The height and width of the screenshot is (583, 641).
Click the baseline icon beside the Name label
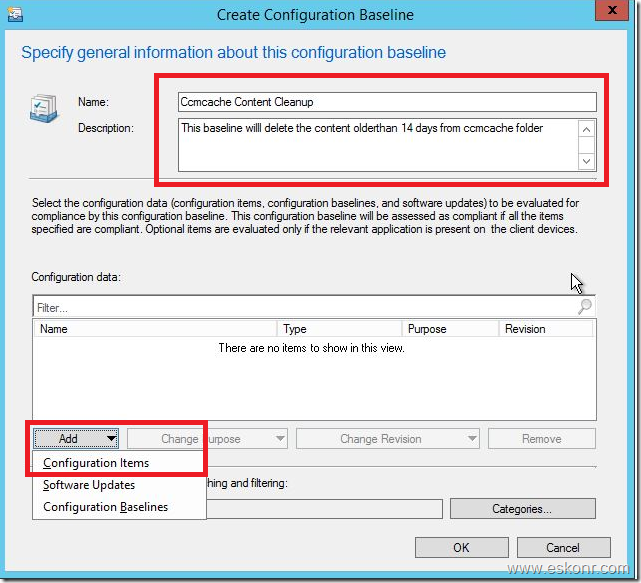(44, 108)
